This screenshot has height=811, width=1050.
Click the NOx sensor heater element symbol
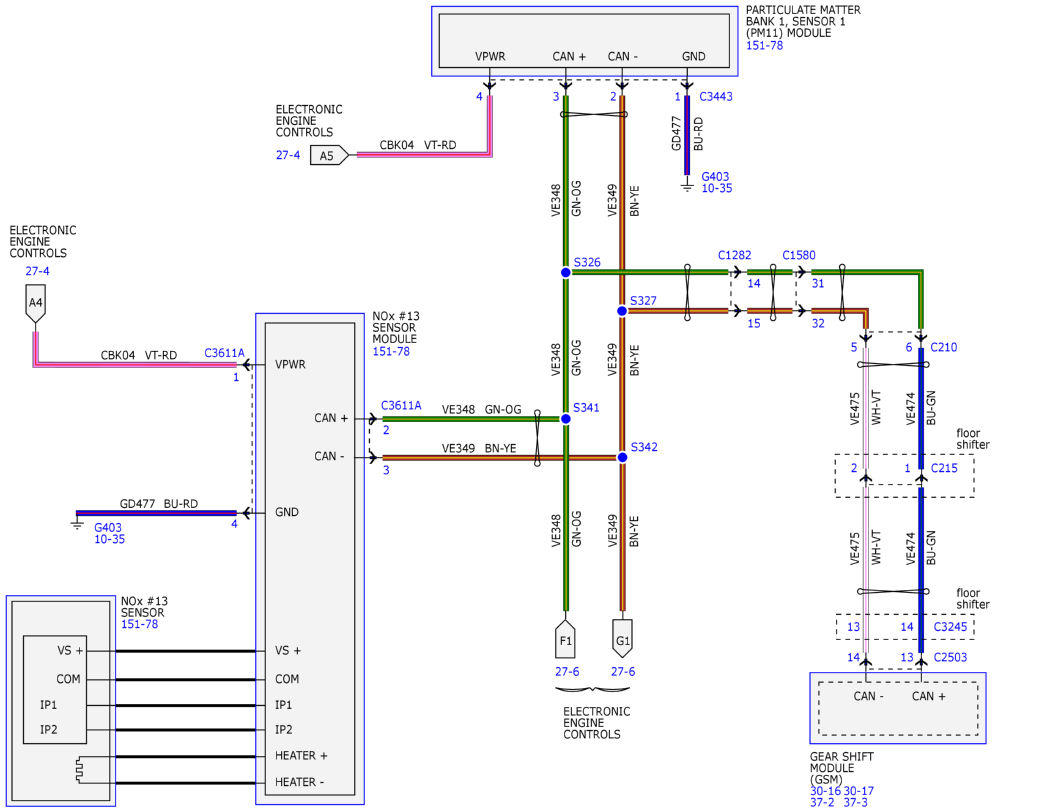coord(80,769)
